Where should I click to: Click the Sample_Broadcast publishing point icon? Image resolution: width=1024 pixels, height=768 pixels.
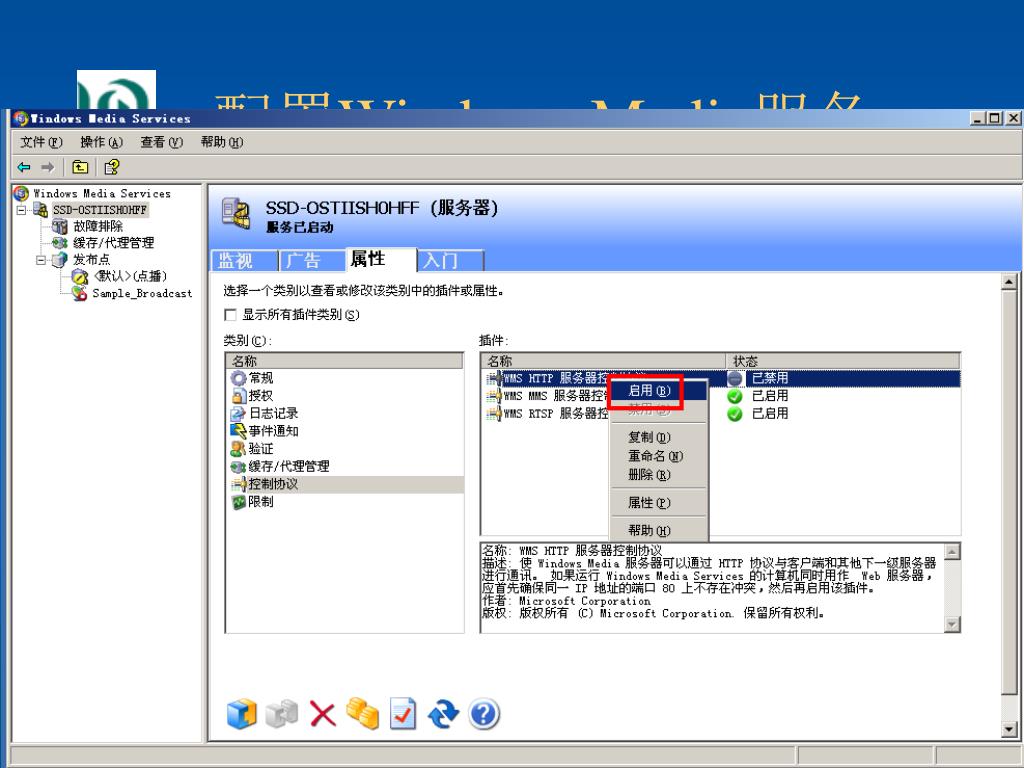point(80,293)
